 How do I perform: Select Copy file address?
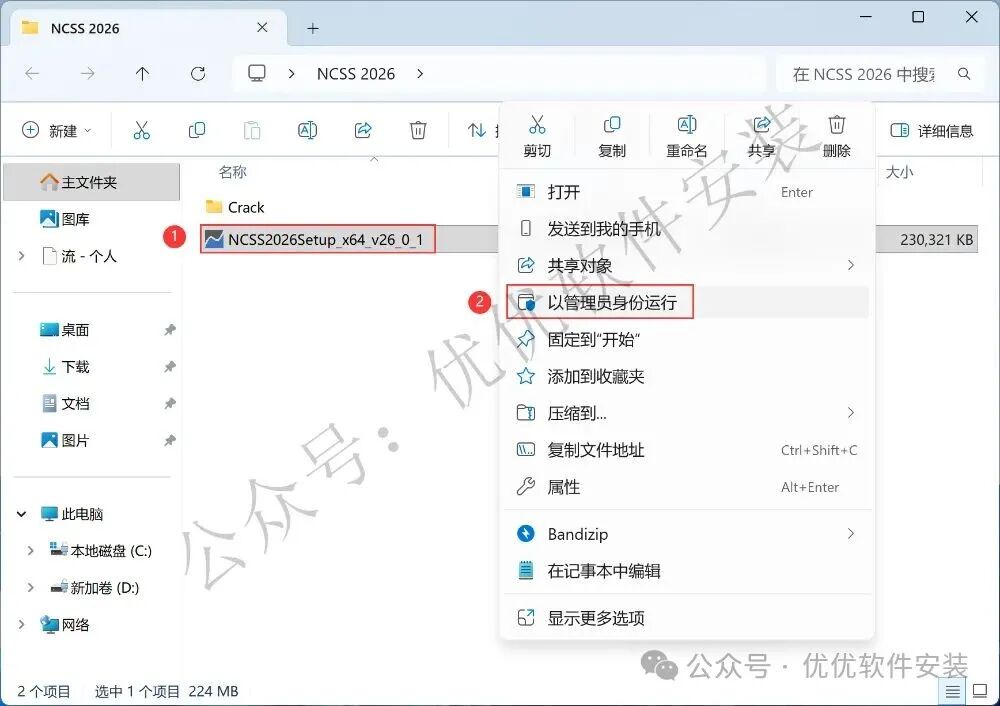coord(687,450)
